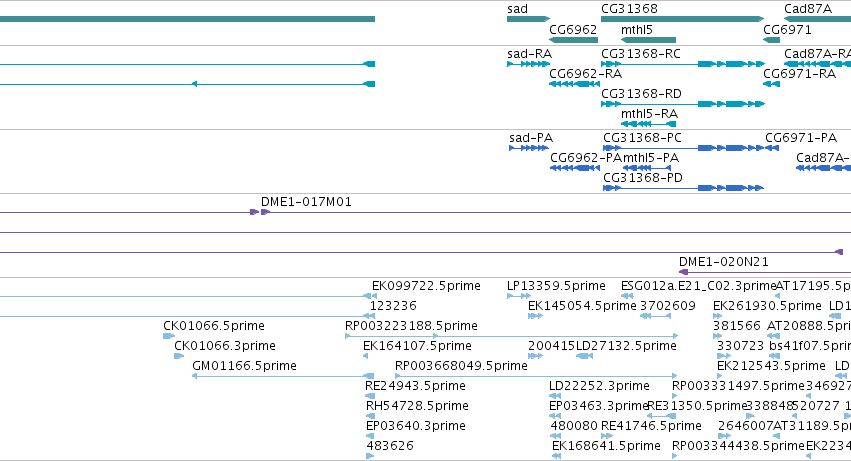Select the DME1-017M01 clone marker

tap(260, 212)
